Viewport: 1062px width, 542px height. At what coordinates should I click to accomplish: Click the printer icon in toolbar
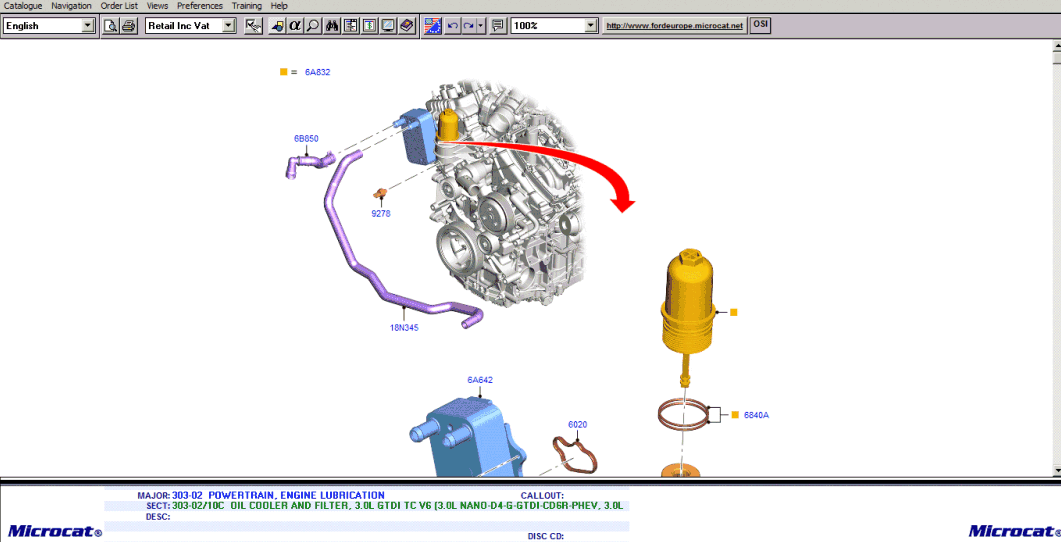128,26
